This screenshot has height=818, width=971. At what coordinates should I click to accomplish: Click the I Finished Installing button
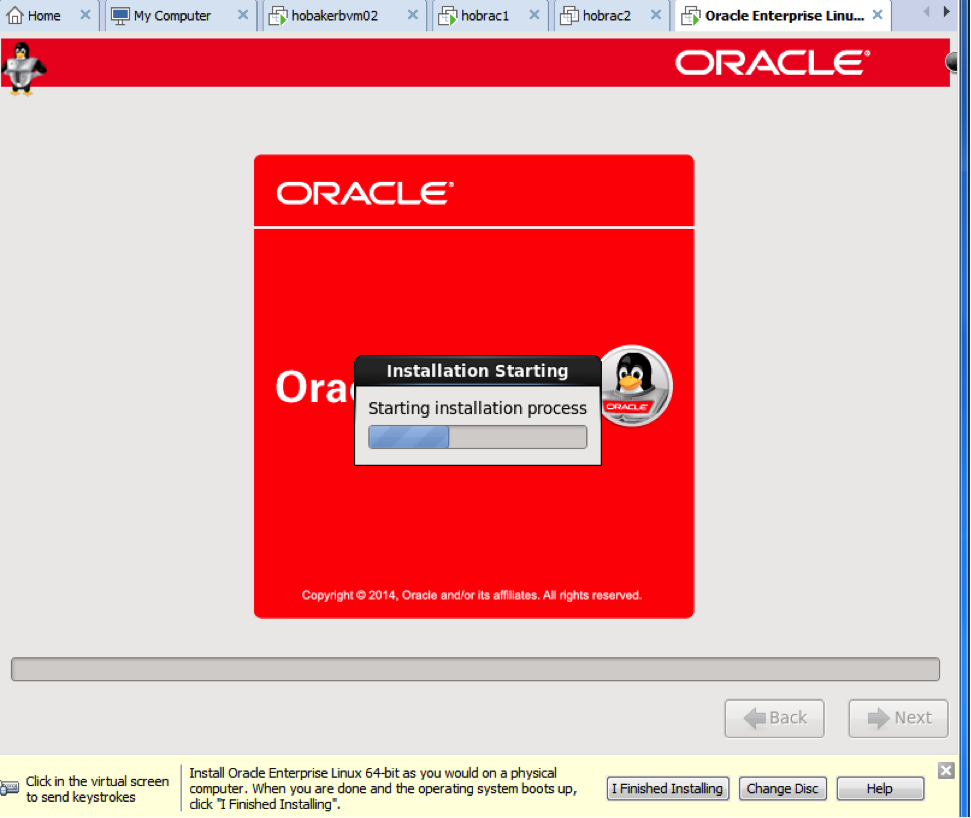[x=667, y=788]
